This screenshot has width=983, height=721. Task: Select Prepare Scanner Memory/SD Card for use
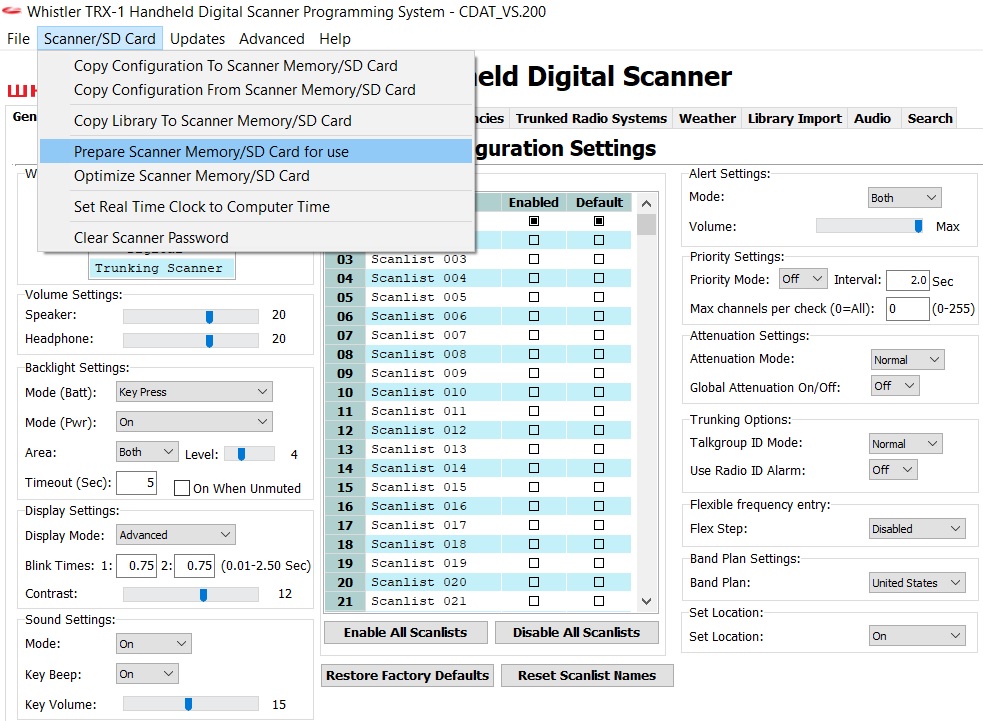pyautogui.click(x=255, y=152)
